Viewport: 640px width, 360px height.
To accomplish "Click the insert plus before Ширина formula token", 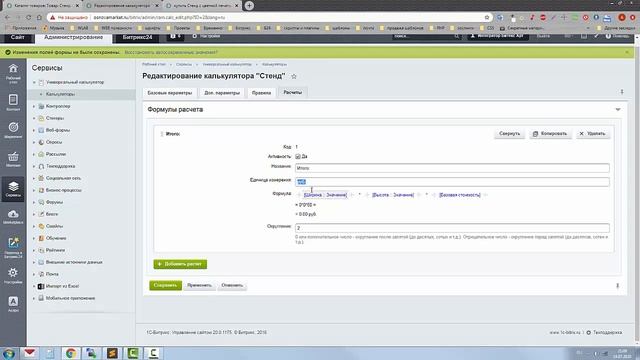I will point(299,195).
